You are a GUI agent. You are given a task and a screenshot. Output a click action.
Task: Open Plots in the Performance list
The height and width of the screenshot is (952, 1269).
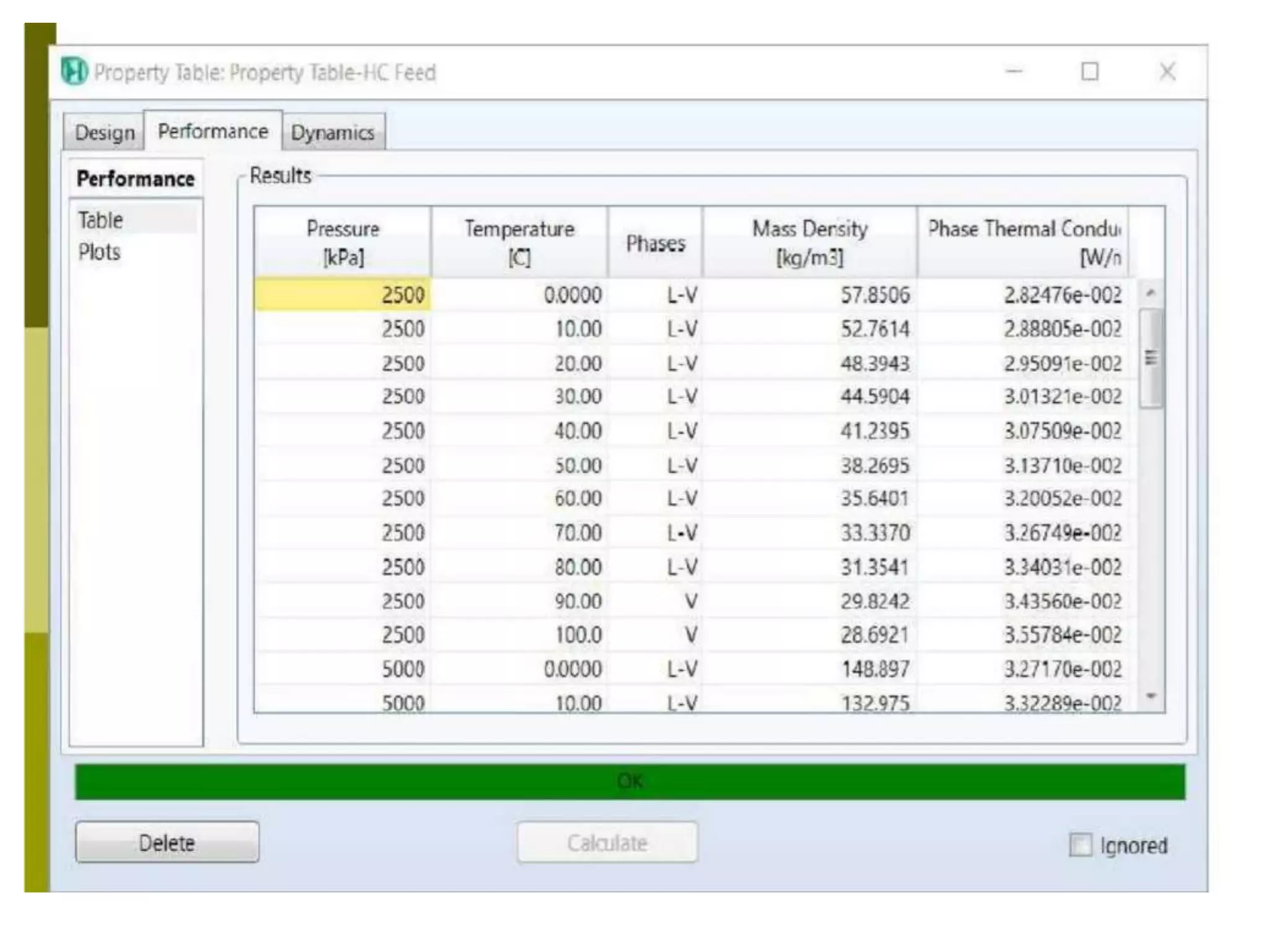point(99,252)
